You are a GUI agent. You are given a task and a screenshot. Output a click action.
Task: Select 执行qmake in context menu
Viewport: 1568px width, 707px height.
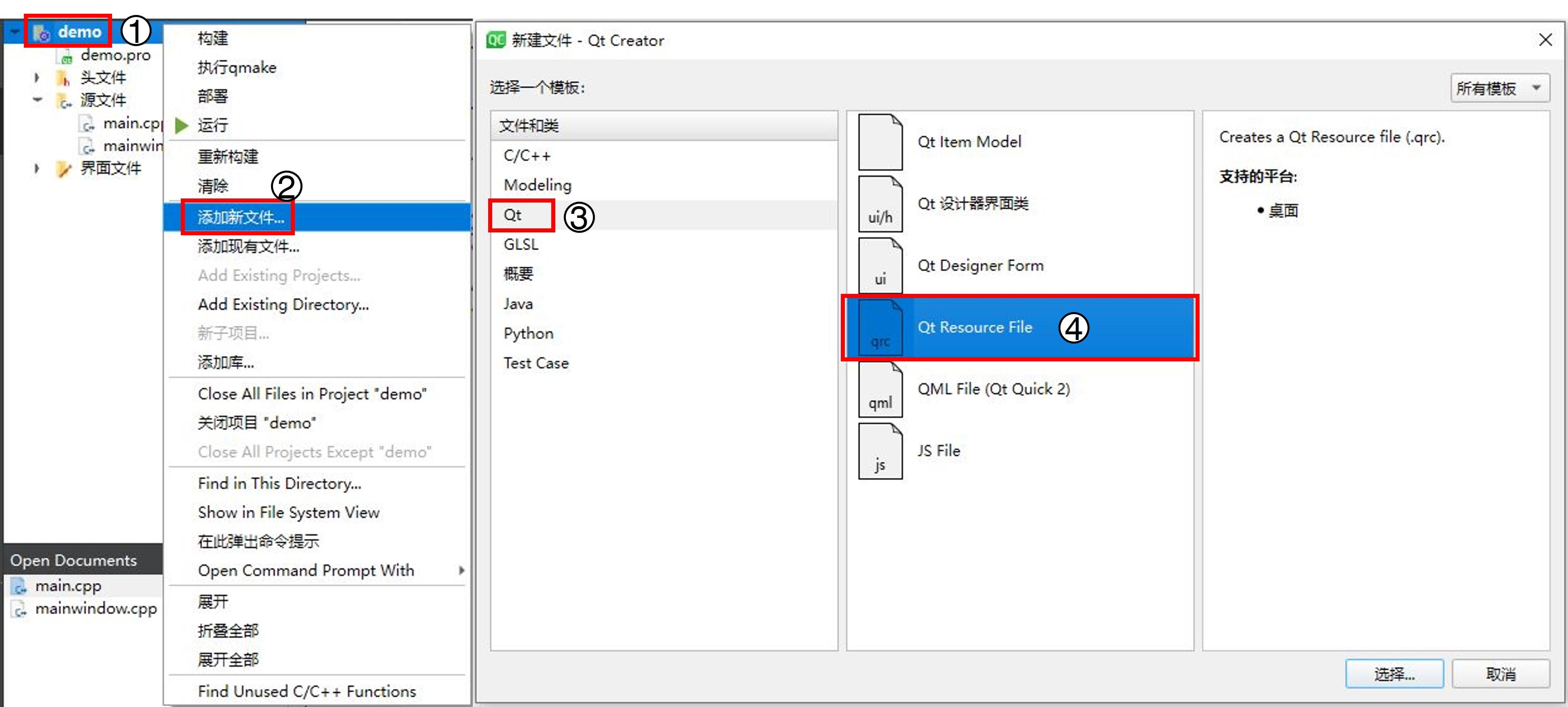pyautogui.click(x=317, y=68)
